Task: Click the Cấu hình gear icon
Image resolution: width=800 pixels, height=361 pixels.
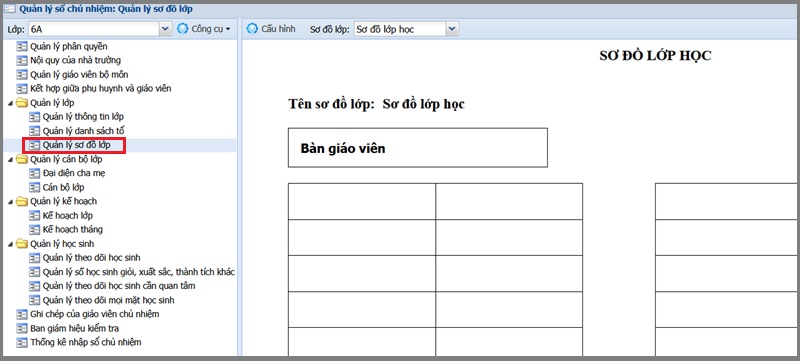Action: click(x=252, y=29)
